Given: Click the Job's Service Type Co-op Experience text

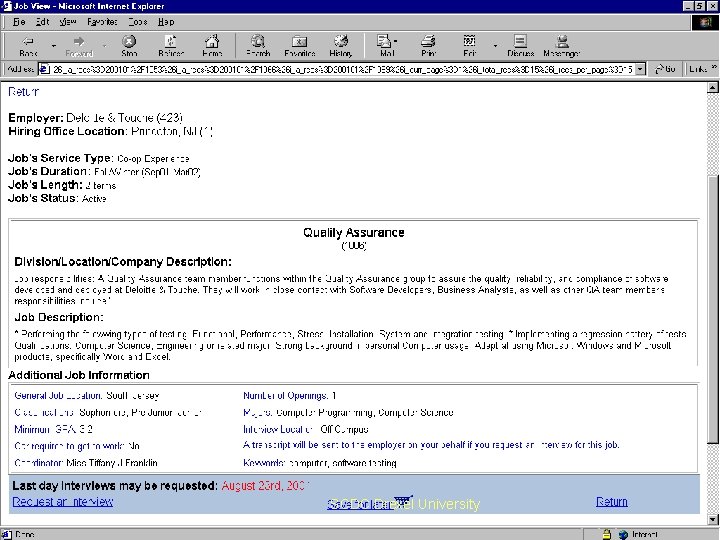Looking at the screenshot, I should (x=99, y=158).
